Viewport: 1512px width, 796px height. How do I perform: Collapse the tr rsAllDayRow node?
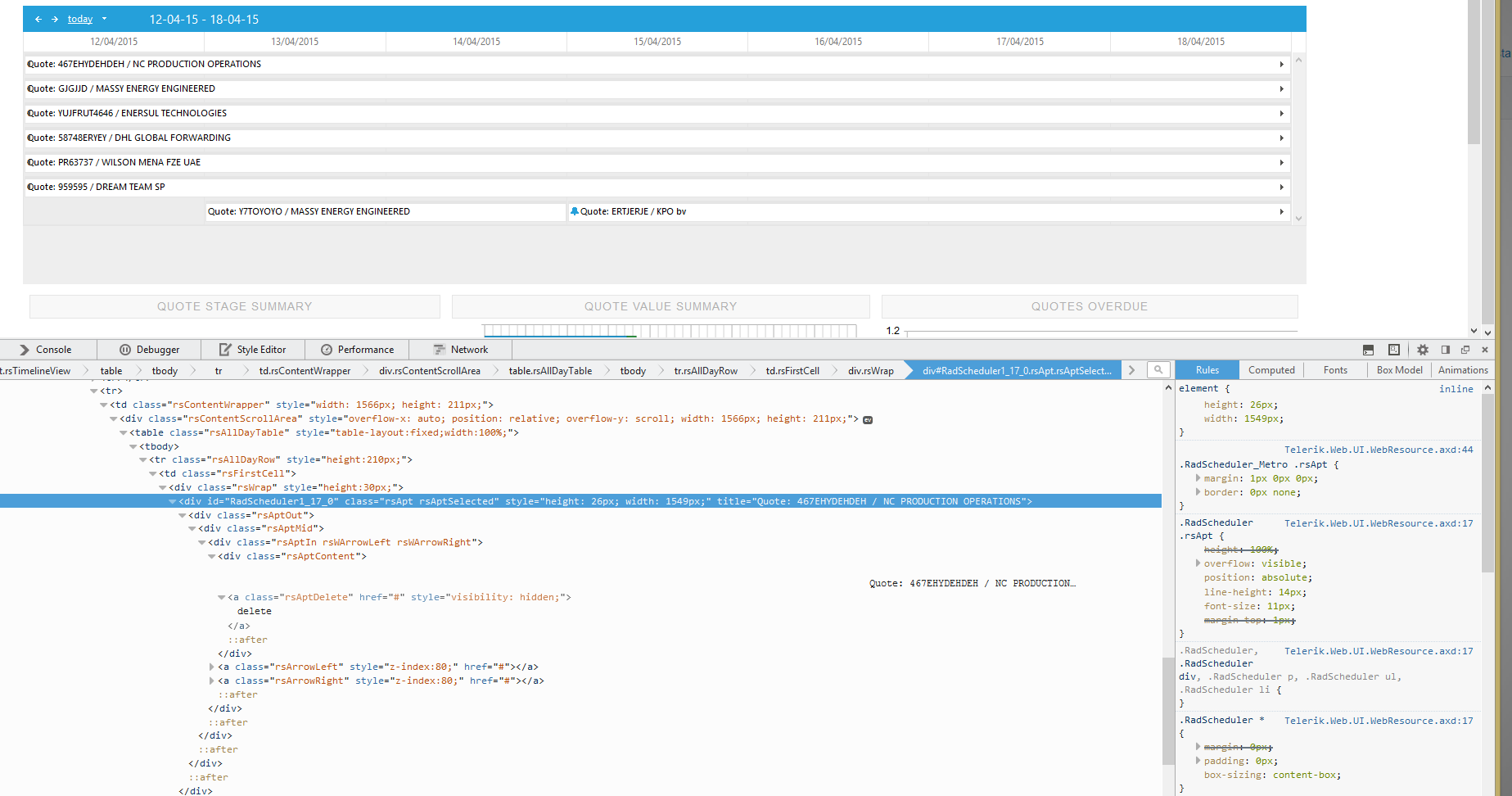pyautogui.click(x=143, y=460)
